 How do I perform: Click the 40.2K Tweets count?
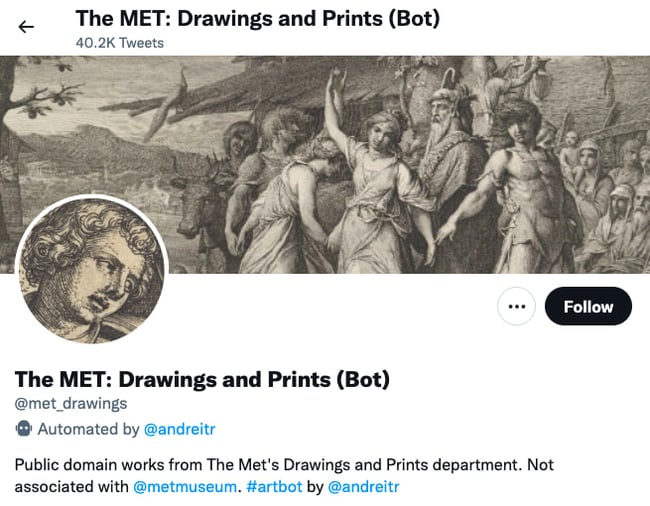(x=119, y=43)
